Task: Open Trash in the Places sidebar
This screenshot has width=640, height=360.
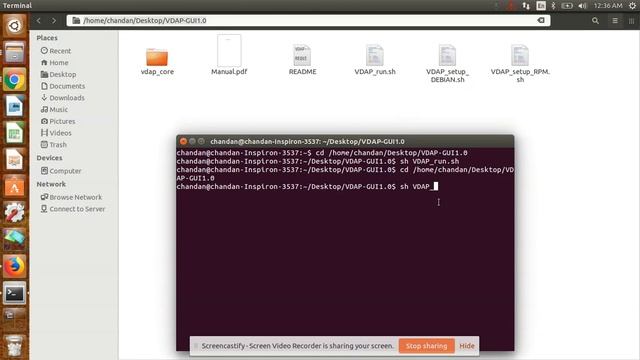Action: 53,145
